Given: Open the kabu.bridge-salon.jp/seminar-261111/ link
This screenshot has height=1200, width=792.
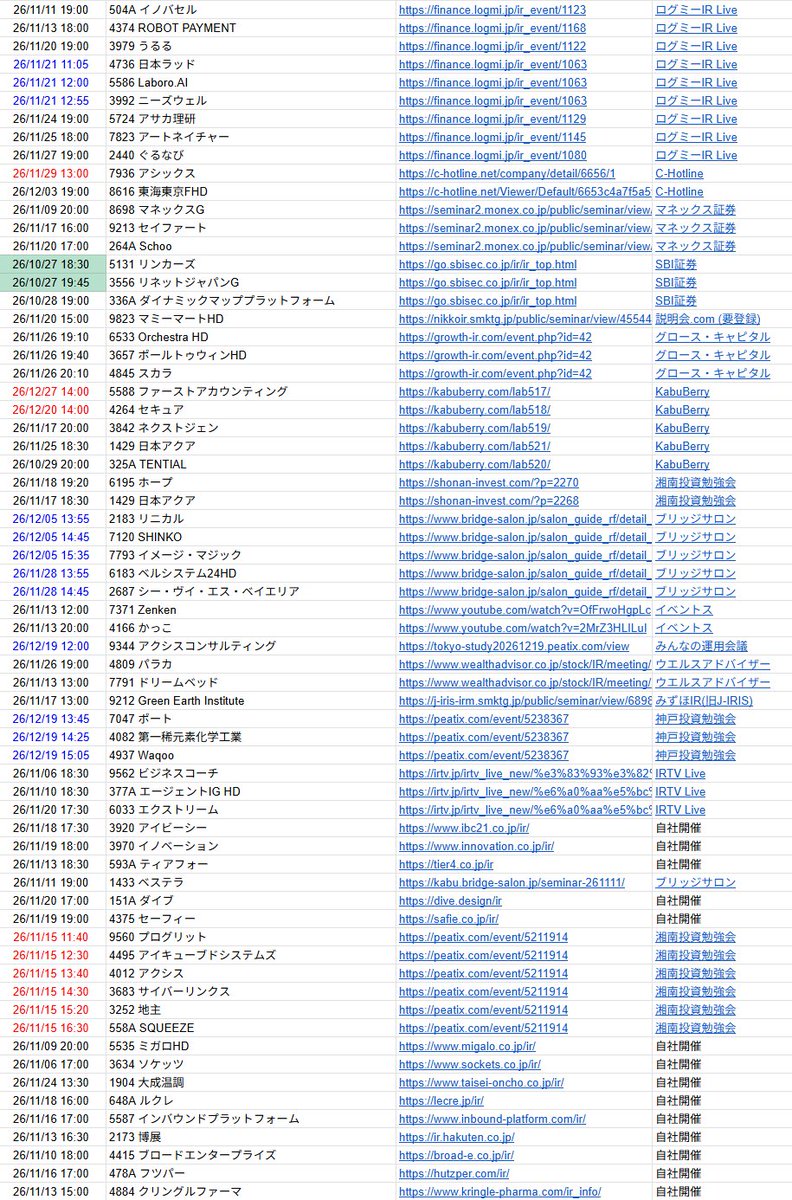Looking at the screenshot, I should tap(512, 883).
